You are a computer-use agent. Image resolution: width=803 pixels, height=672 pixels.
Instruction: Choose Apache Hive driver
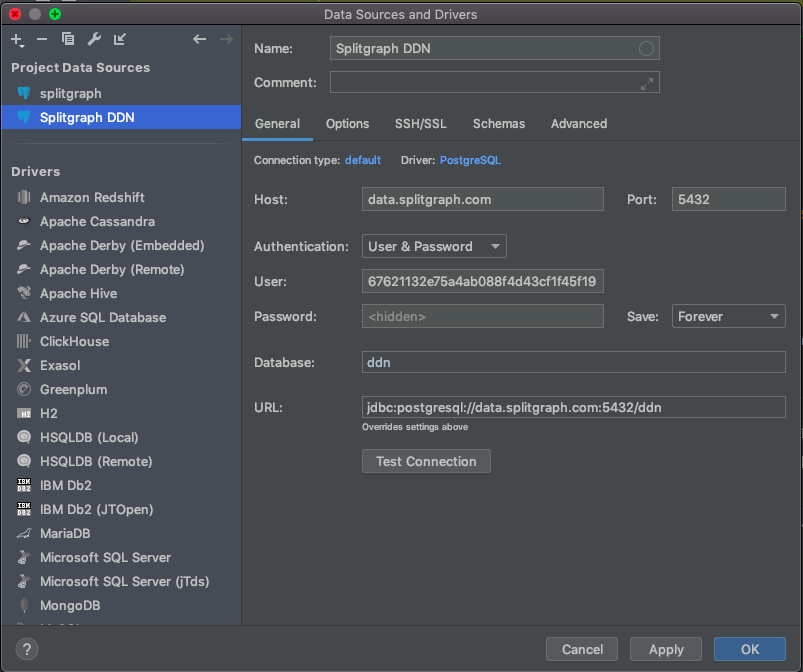(121, 293)
